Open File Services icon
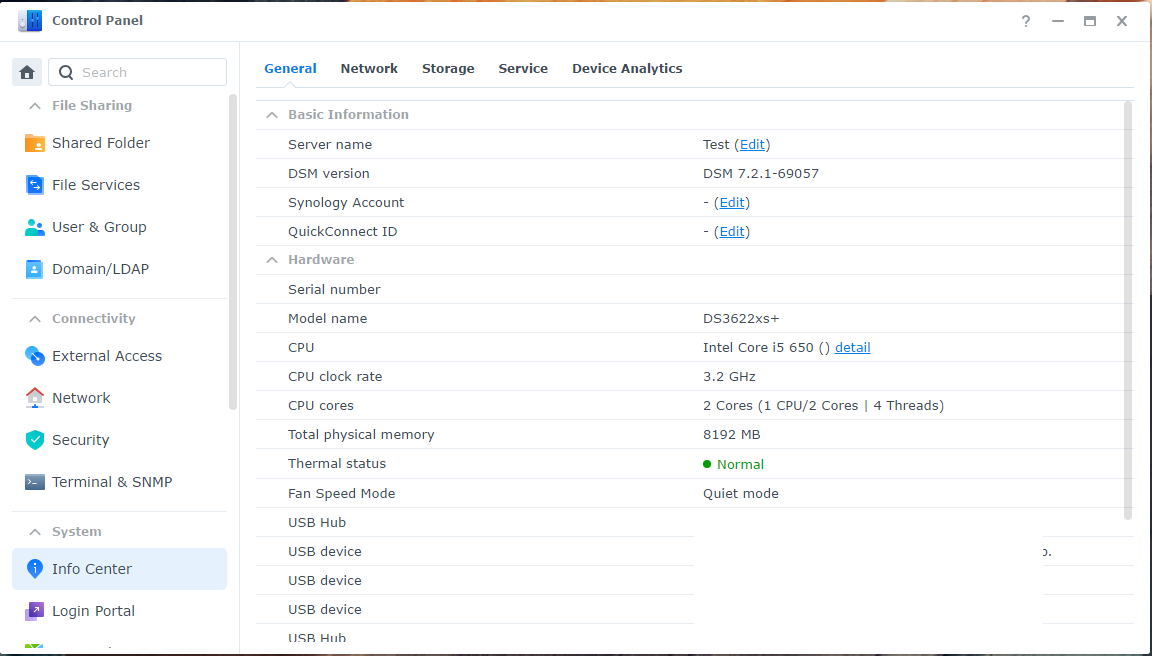This screenshot has height=656, width=1152. pos(35,185)
